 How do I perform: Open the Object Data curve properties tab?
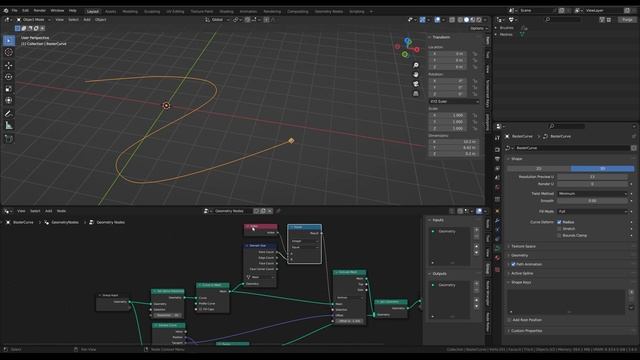point(497,248)
